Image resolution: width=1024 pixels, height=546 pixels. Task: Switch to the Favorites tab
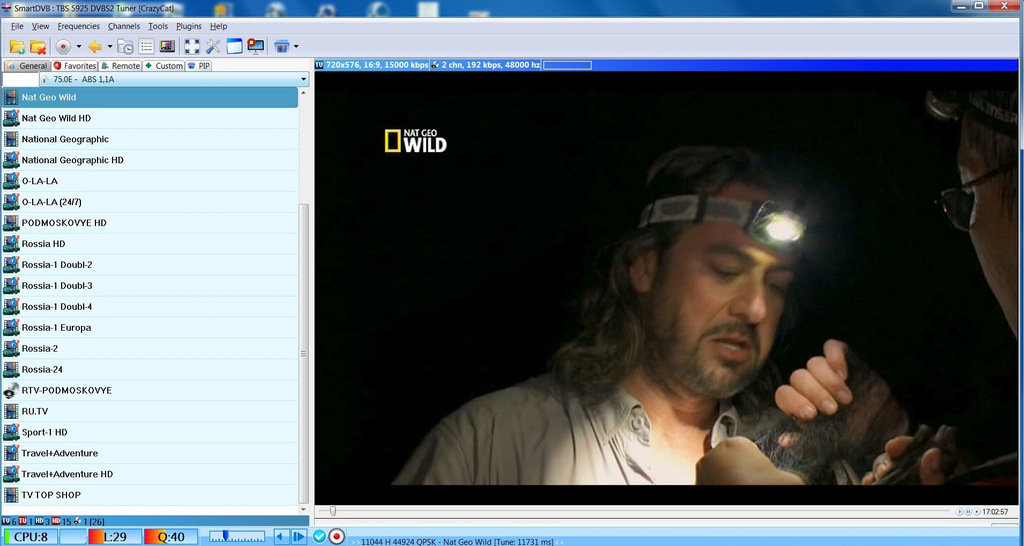click(74, 66)
